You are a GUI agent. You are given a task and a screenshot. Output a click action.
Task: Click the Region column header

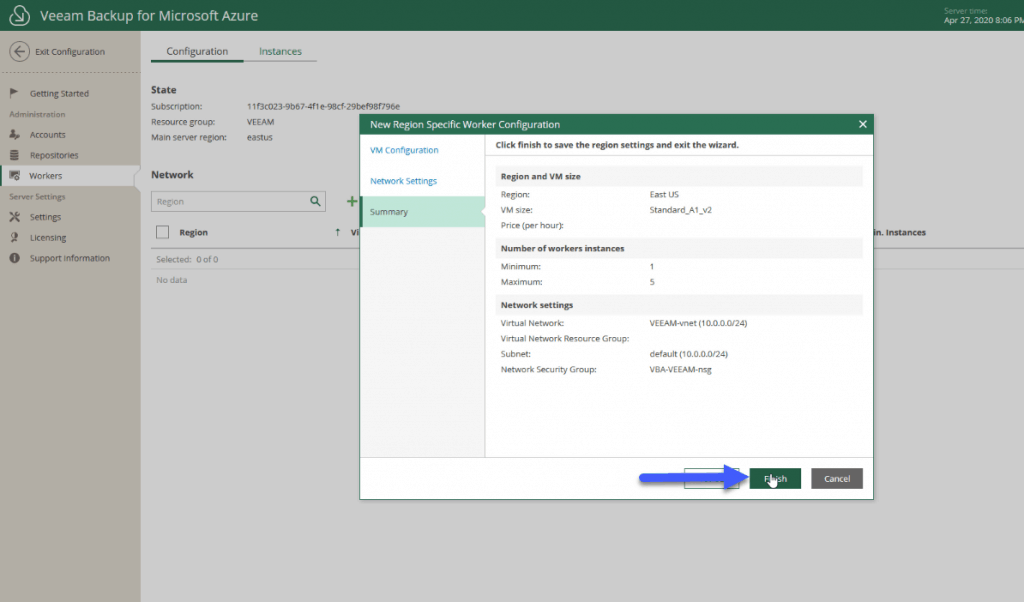tap(193, 232)
